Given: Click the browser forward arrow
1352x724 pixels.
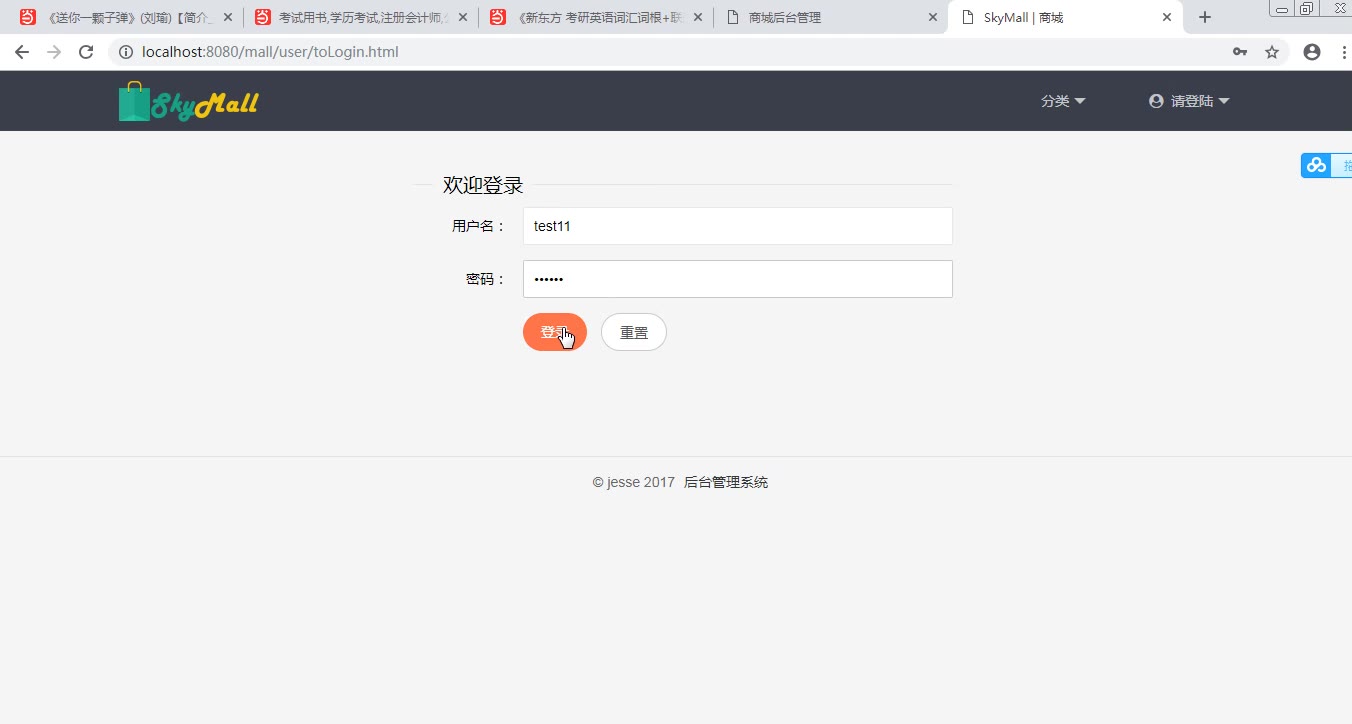Looking at the screenshot, I should [54, 52].
